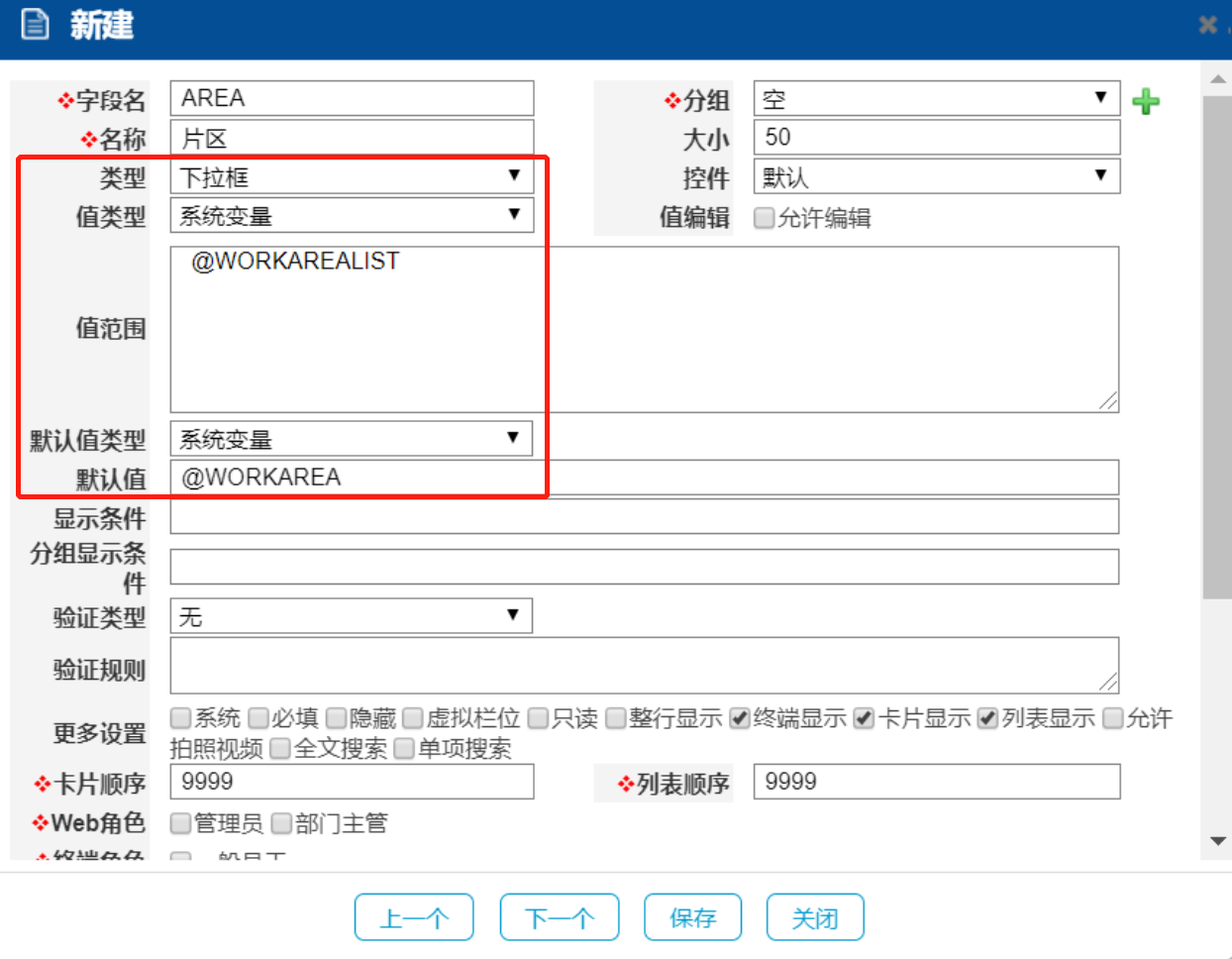Image resolution: width=1232 pixels, height=959 pixels.
Task: Uncheck the 终端显示 checkbox
Action: [740, 718]
